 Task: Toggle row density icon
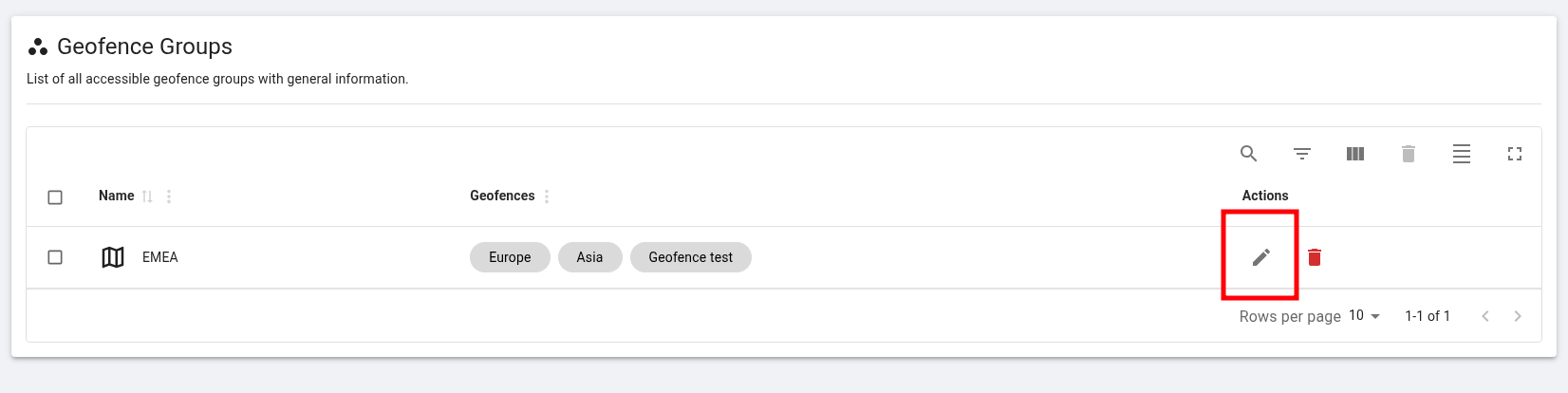point(1462,154)
